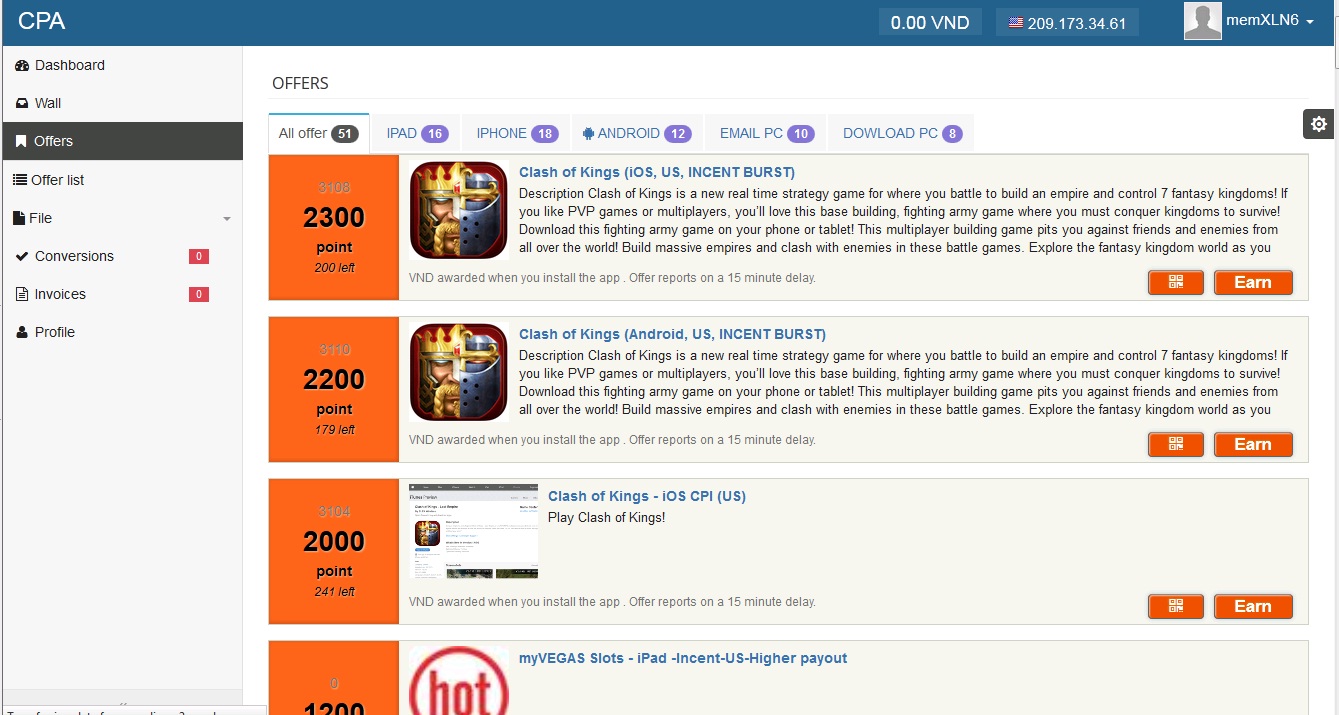The width and height of the screenshot is (1339, 715).
Task: Switch to the IPHONE tab
Action: tap(517, 133)
